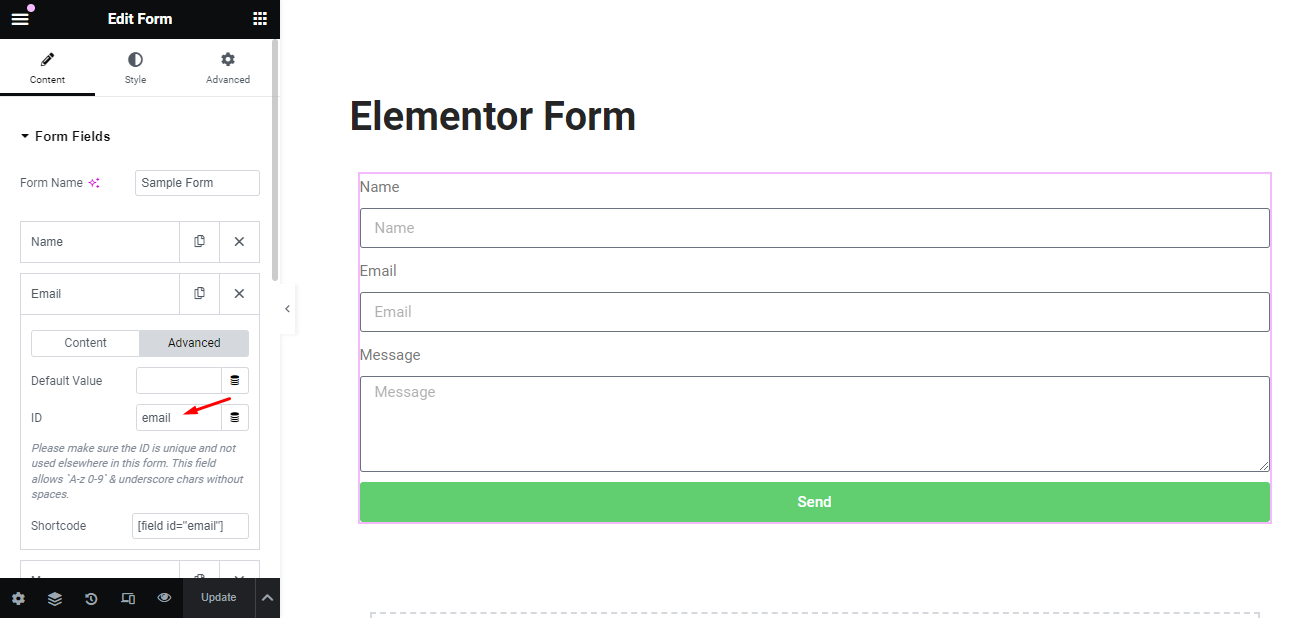This screenshot has width=1311, height=618.
Task: Delete the Email field item
Action: click(x=239, y=294)
